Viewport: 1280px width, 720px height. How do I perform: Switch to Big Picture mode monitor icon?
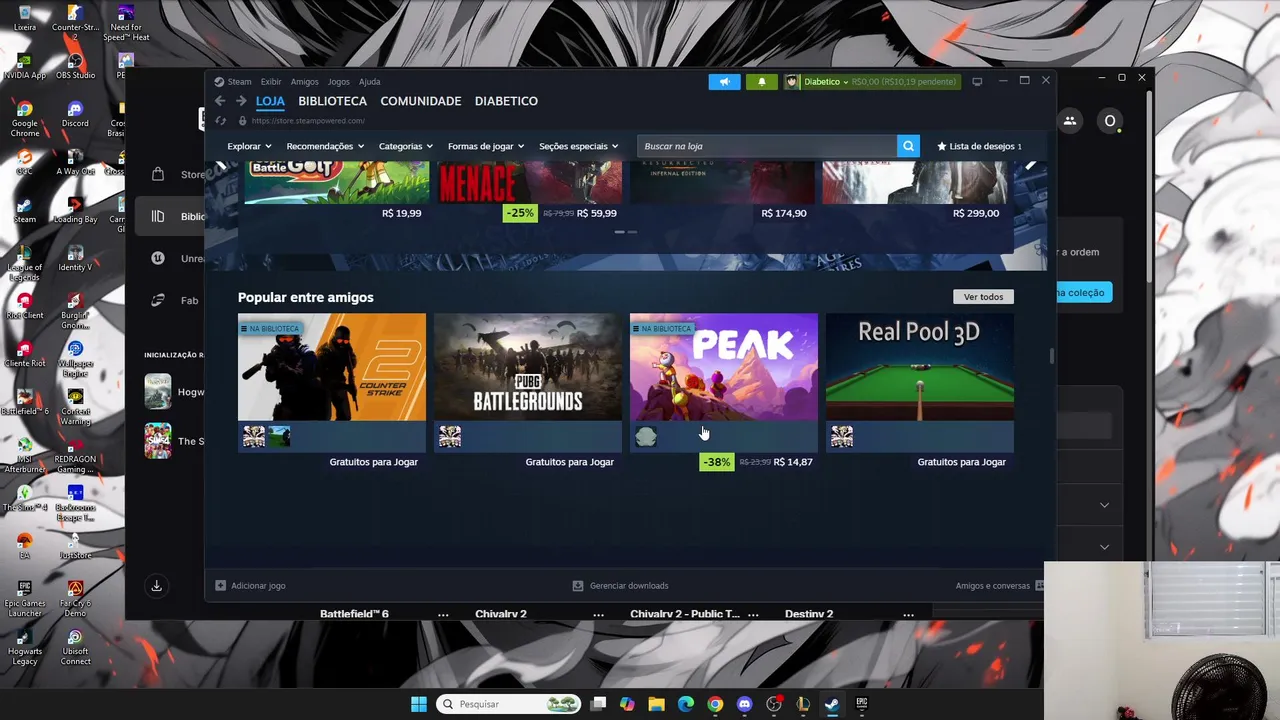[977, 82]
